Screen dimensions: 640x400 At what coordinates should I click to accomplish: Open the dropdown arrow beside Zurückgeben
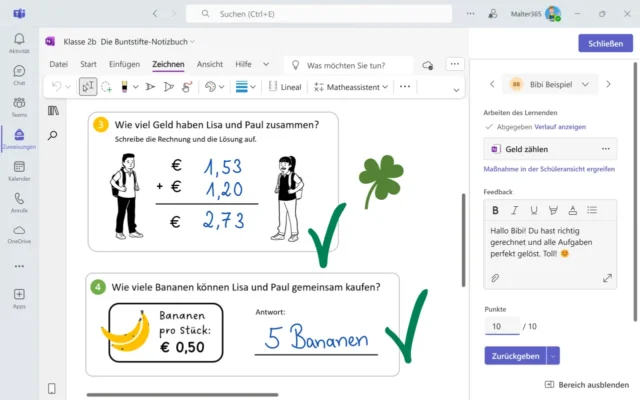click(554, 355)
